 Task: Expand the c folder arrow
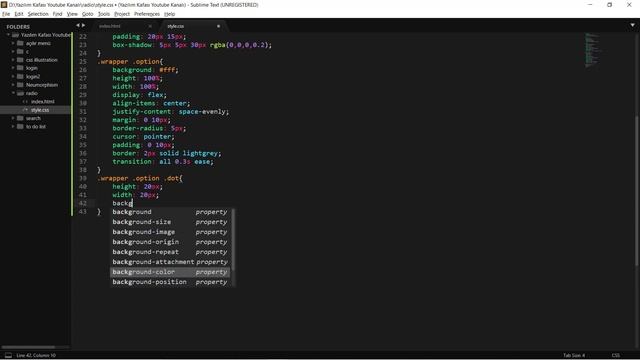13,52
